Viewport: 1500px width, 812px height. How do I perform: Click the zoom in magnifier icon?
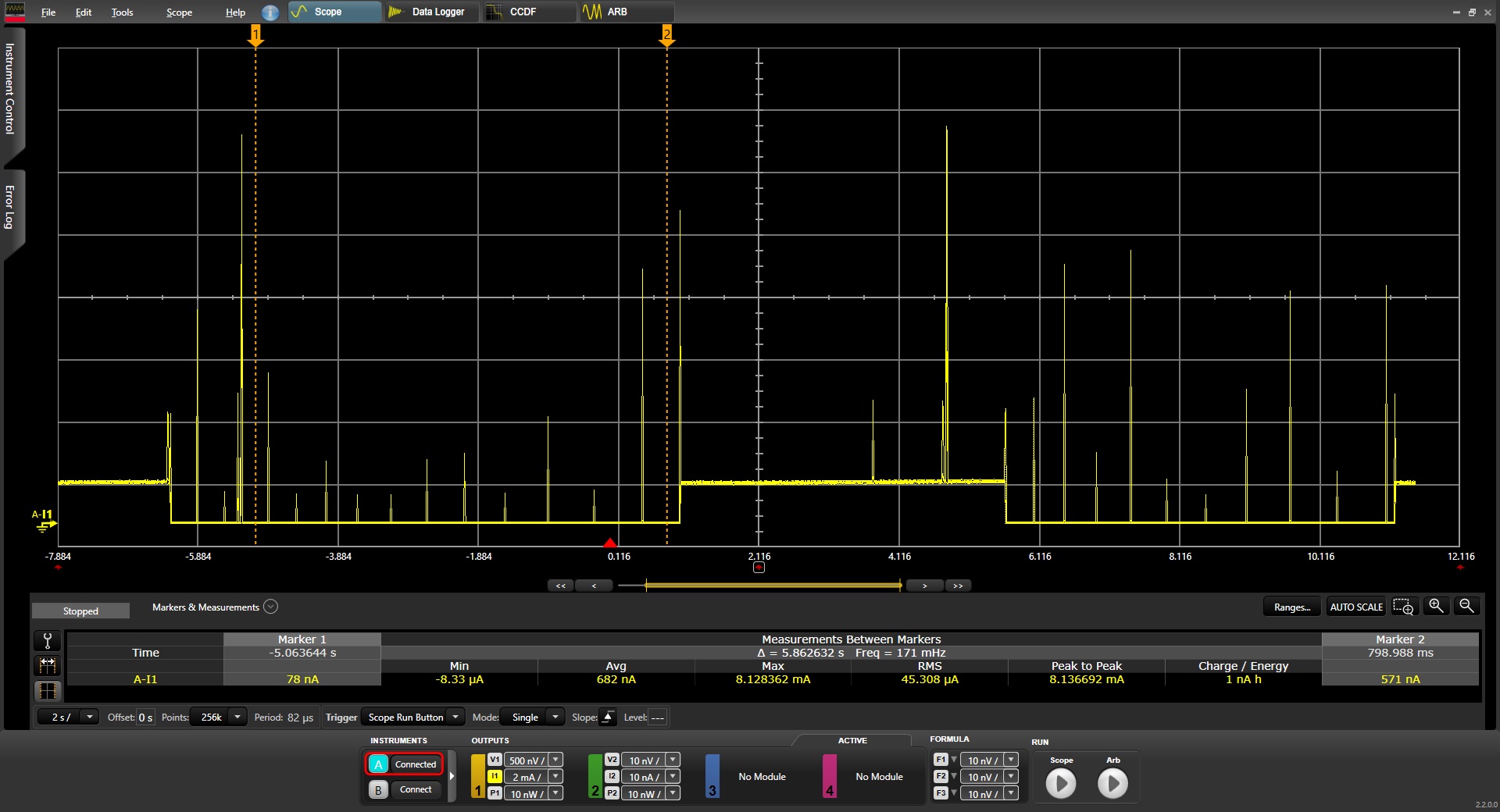pos(1436,607)
